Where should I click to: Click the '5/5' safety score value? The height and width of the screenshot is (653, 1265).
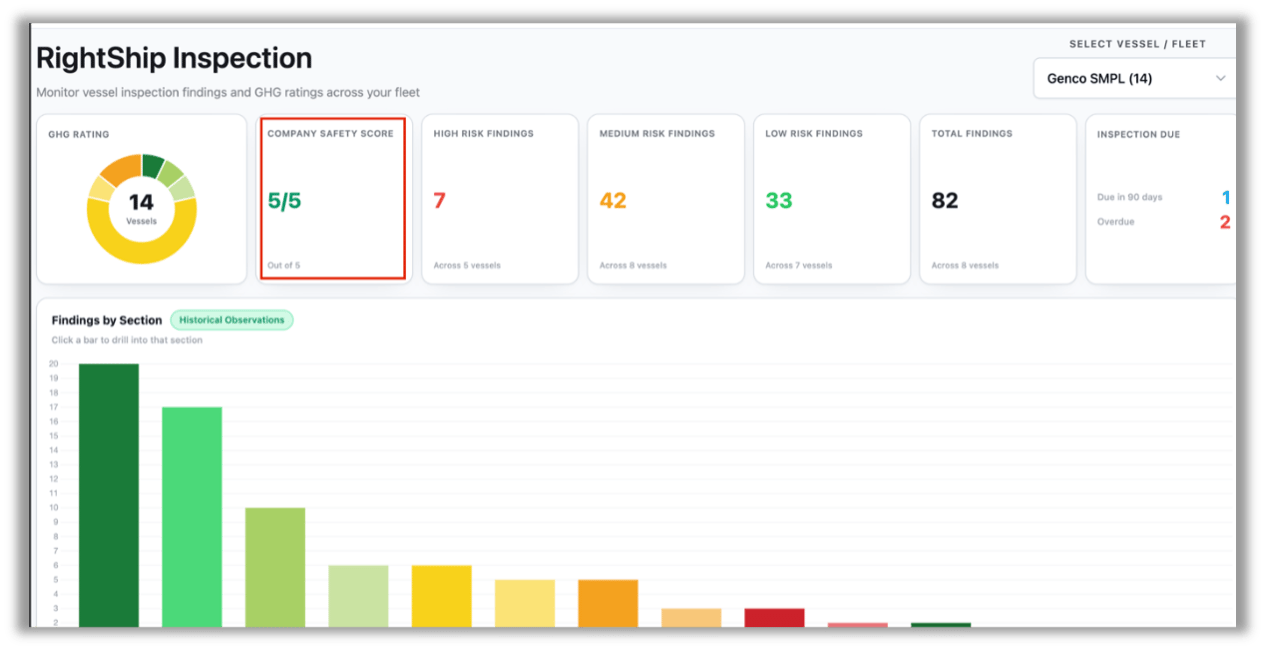point(284,201)
